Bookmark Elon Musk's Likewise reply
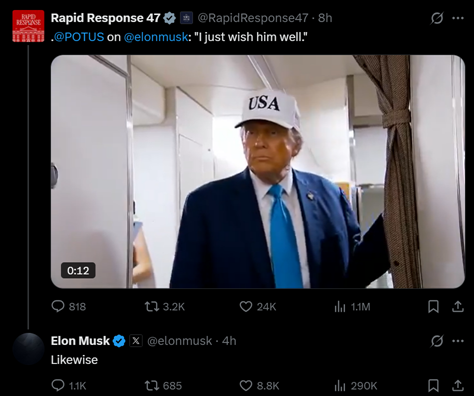Screen dimensions: 474x396 pyautogui.click(x=433, y=386)
